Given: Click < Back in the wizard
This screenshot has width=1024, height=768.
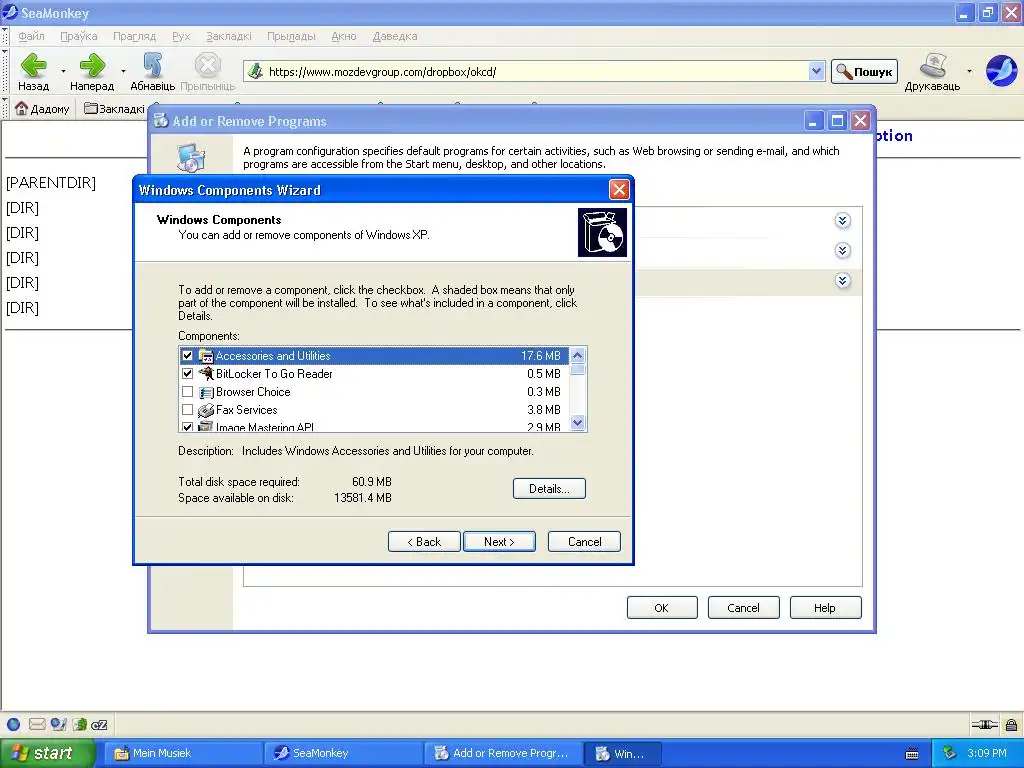Looking at the screenshot, I should [424, 541].
